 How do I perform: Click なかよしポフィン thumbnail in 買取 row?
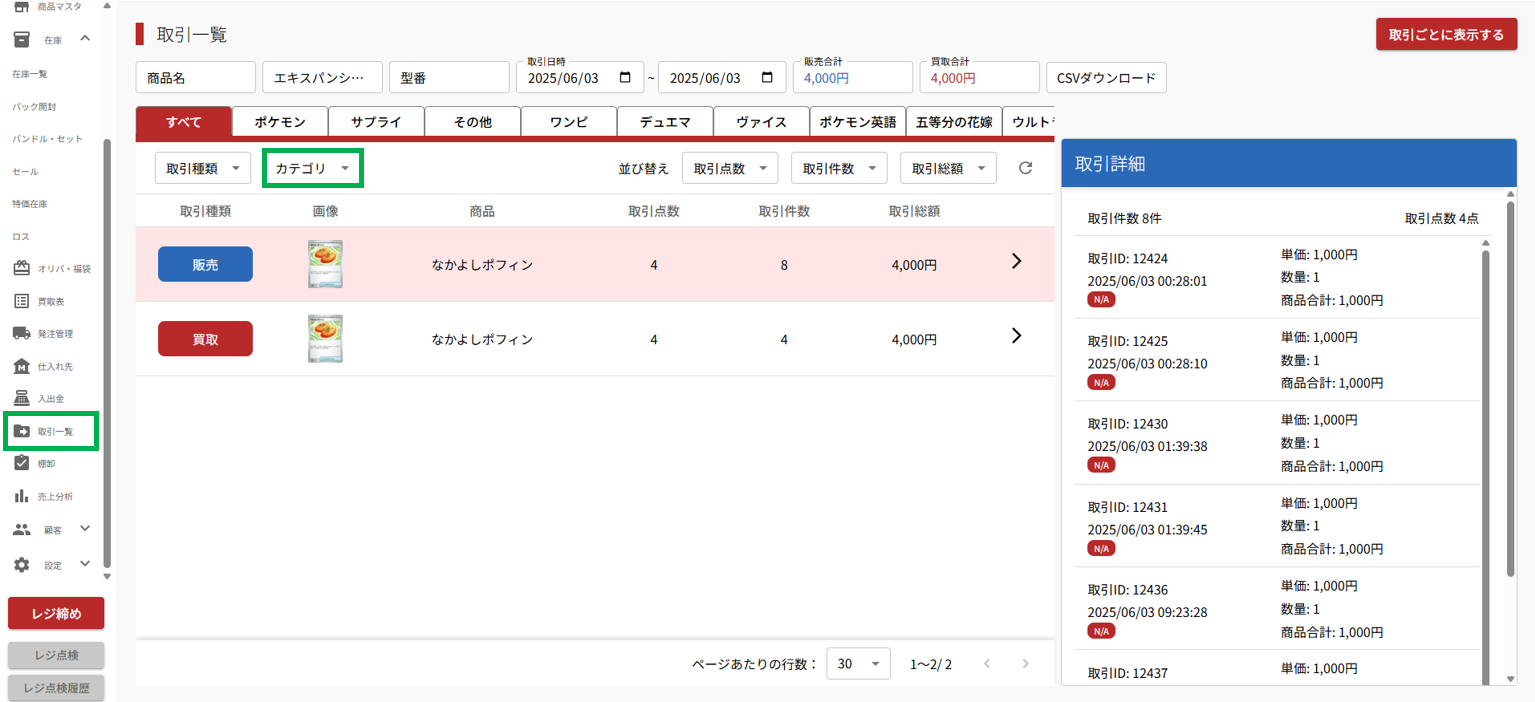pos(325,339)
